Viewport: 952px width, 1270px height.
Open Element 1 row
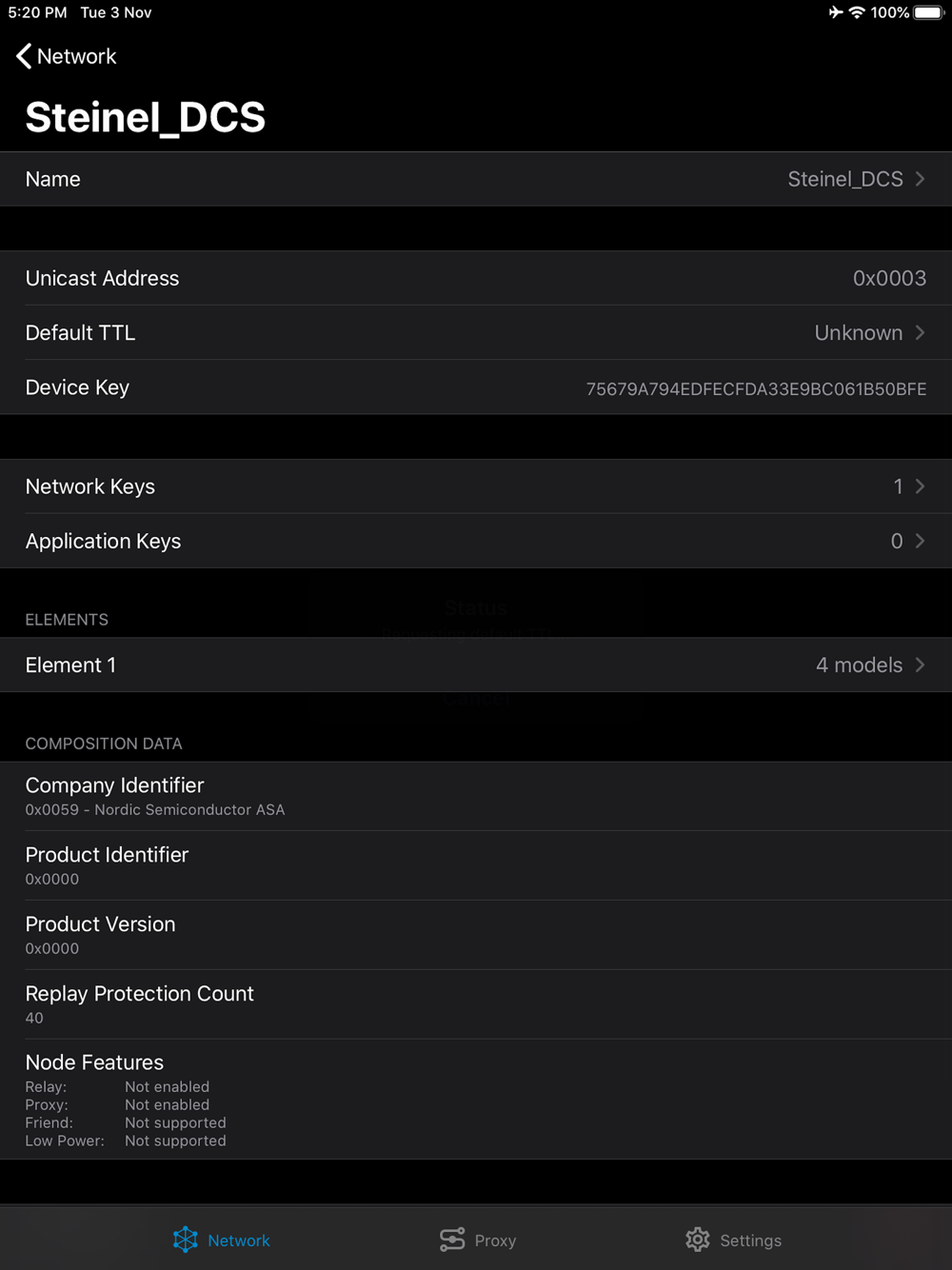click(476, 665)
